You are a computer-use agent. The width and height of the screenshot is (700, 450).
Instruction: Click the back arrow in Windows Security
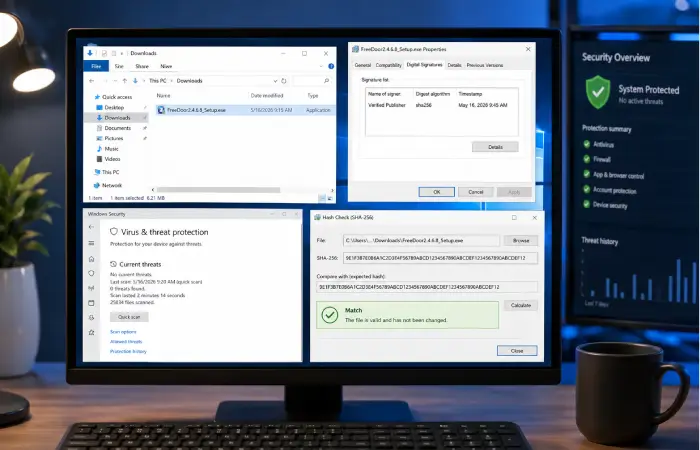pyautogui.click(x=92, y=227)
